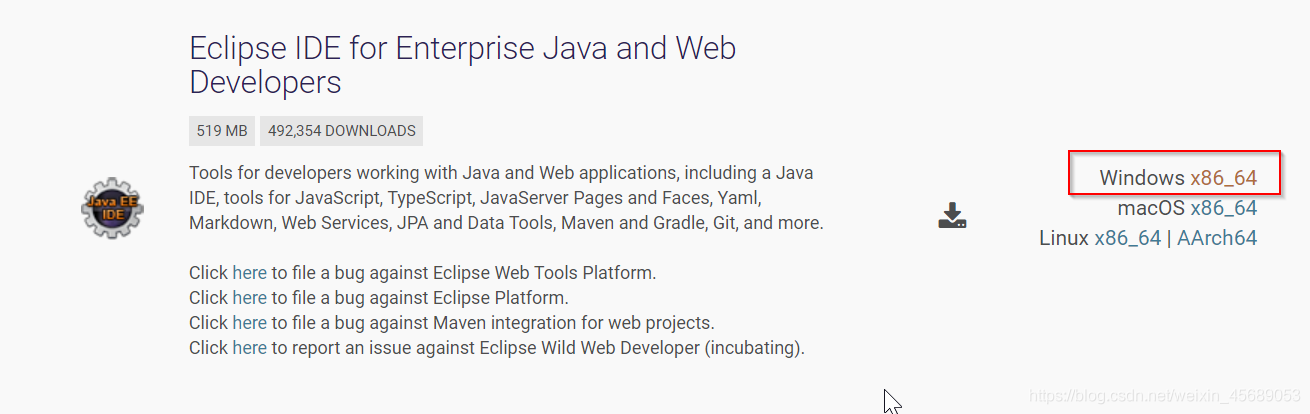Open 'here' link for Wild Web Developer issue
The width and height of the screenshot is (1310, 414).
(x=249, y=348)
